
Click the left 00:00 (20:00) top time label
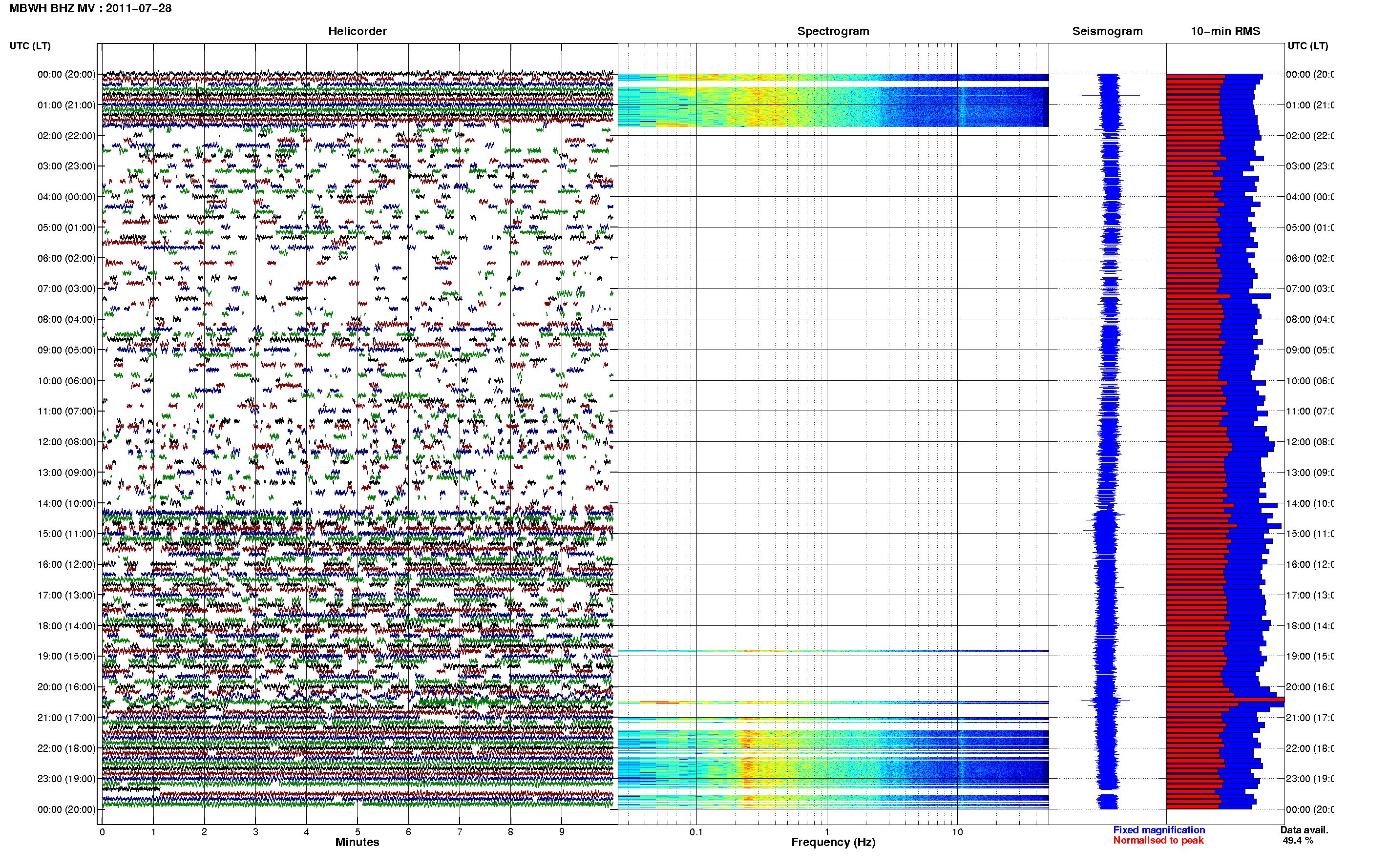66,74
